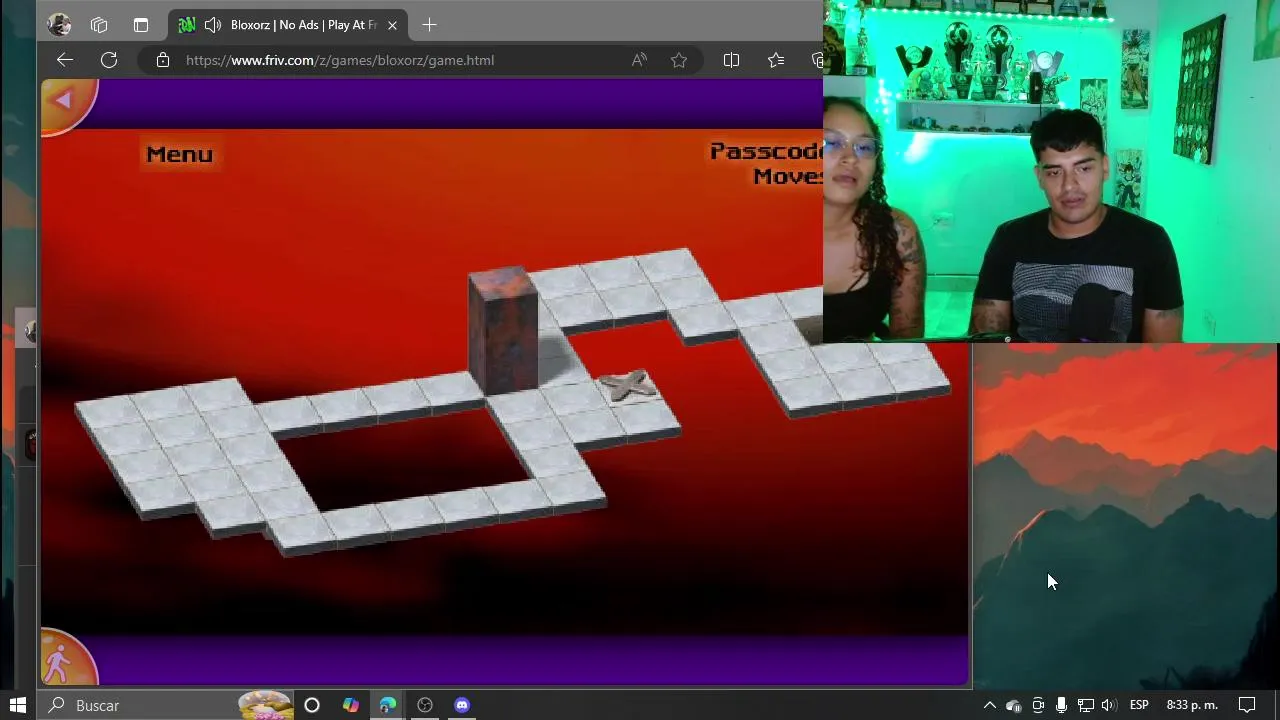Screen dimensions: 1280x720
Task: Launch the Copilot taskbar icon
Action: click(x=350, y=705)
